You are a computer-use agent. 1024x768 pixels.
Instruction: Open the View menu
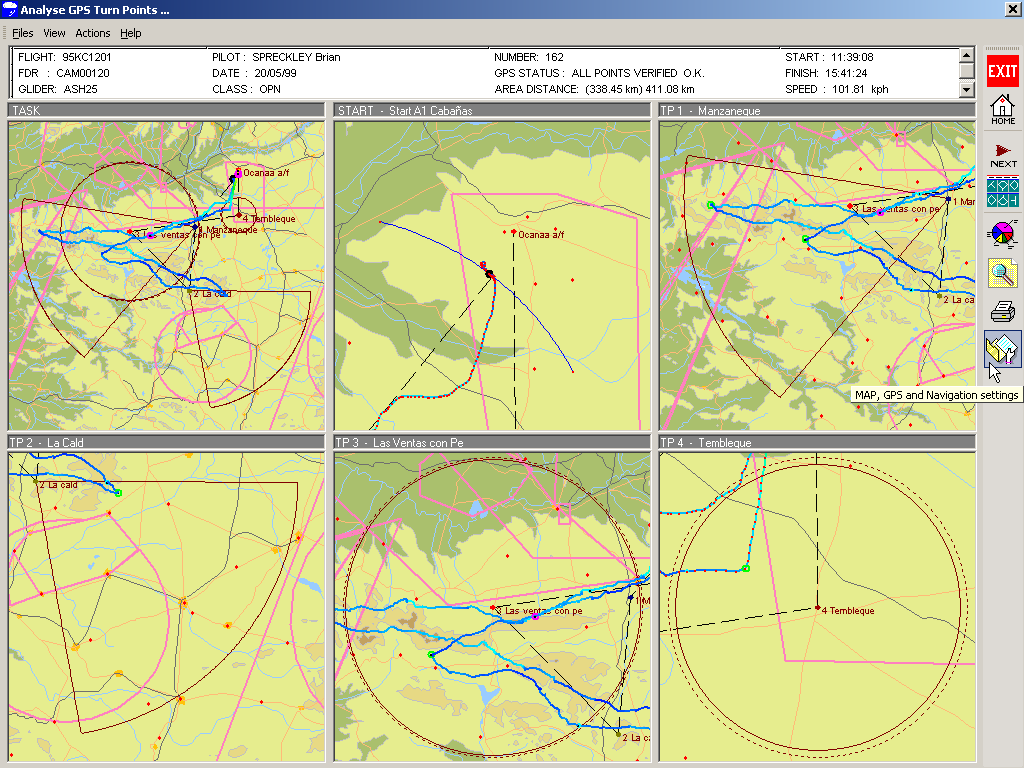(x=54, y=33)
